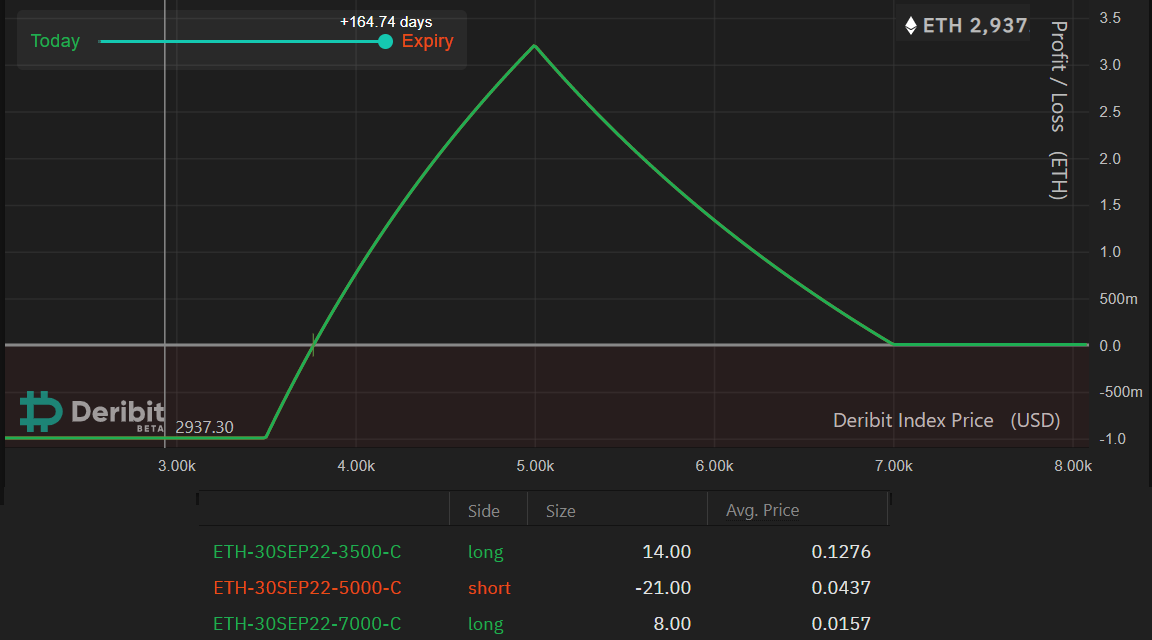Click the Size column header

point(560,511)
